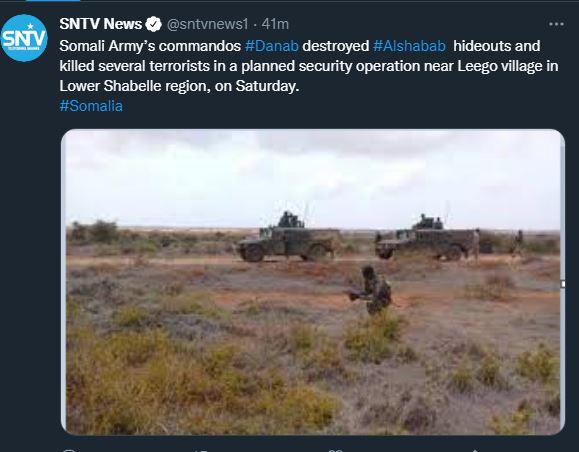Screen dimensions: 579x452
Task: Click the crouching soldier in the photo
Action: point(372,290)
